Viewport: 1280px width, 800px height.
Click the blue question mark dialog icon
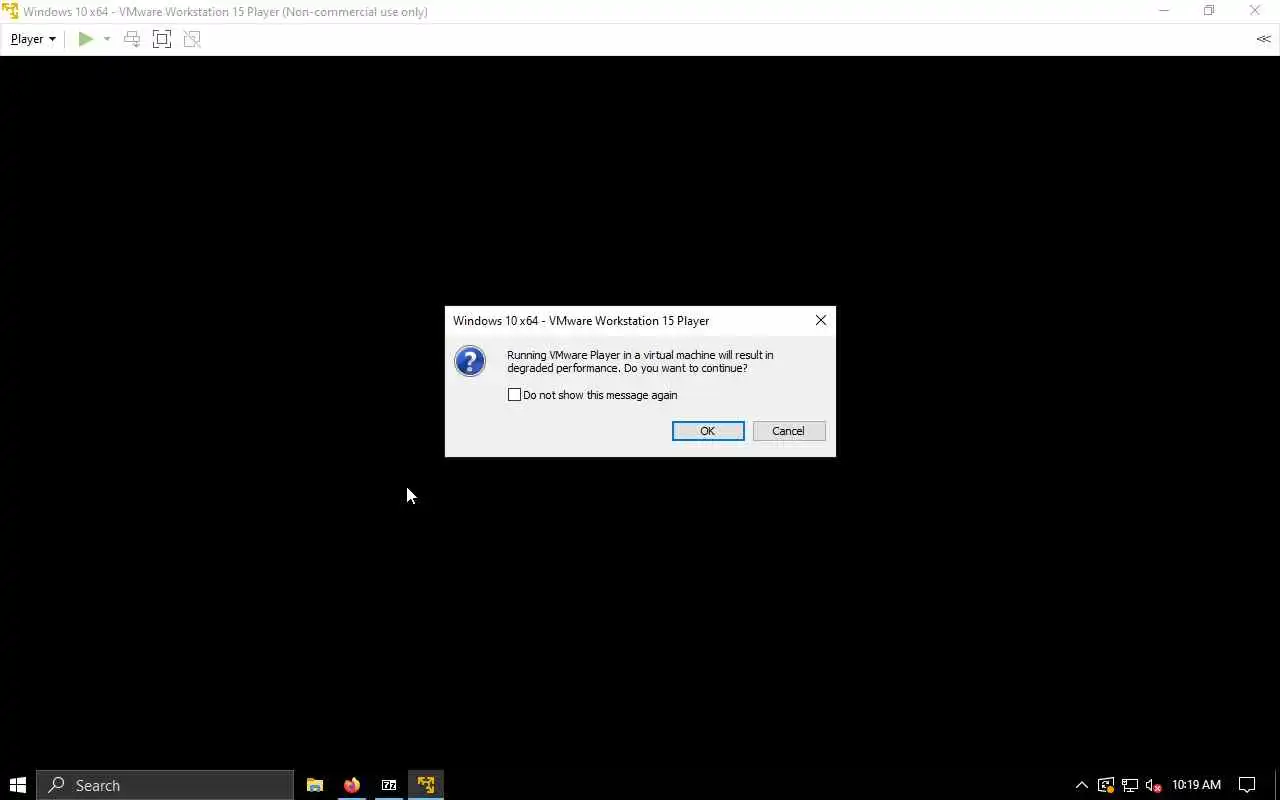tap(470, 361)
